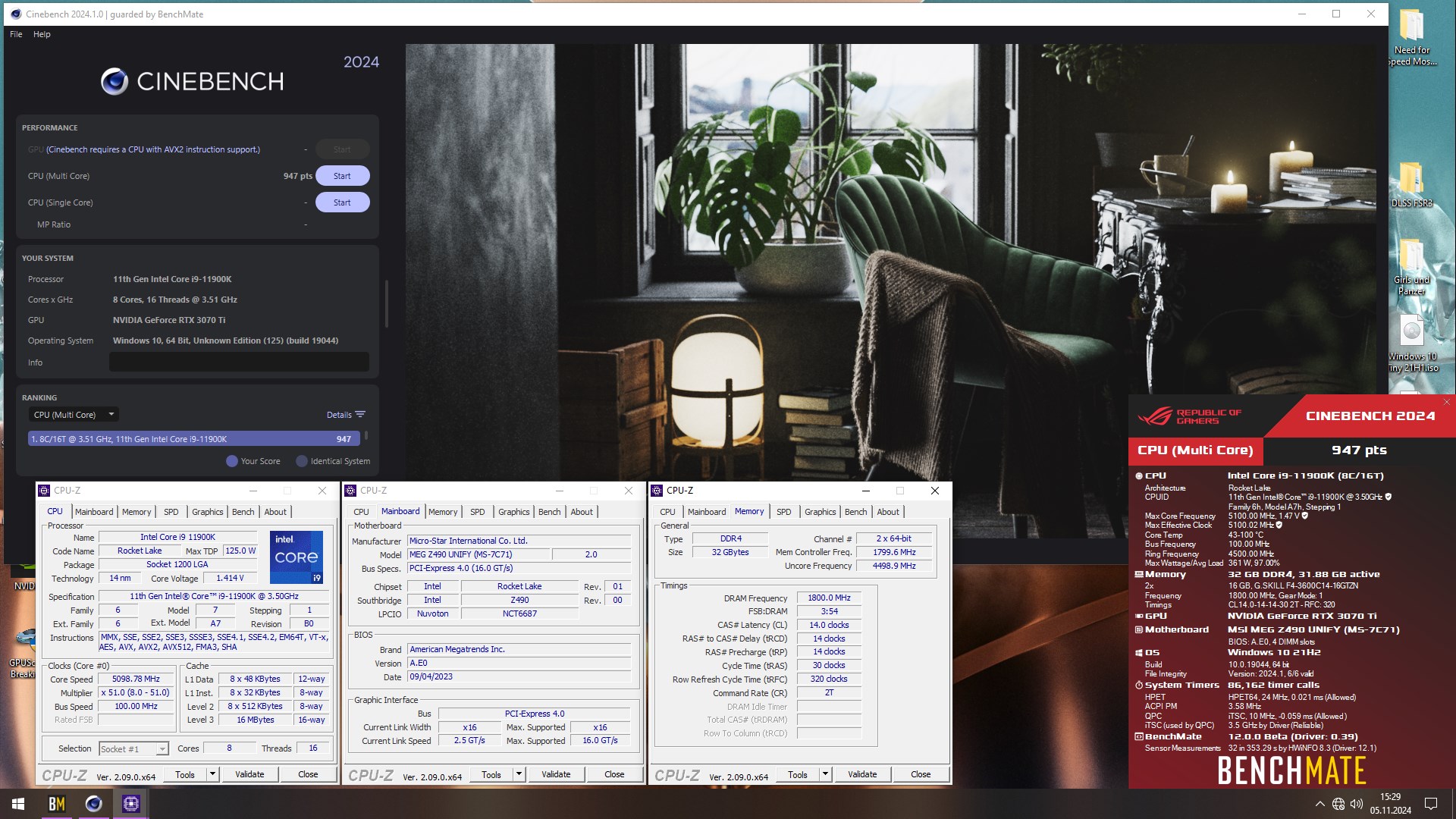Click Mem Controller Freq 1799.6 MHz value
The width and height of the screenshot is (1456, 819).
(x=894, y=553)
